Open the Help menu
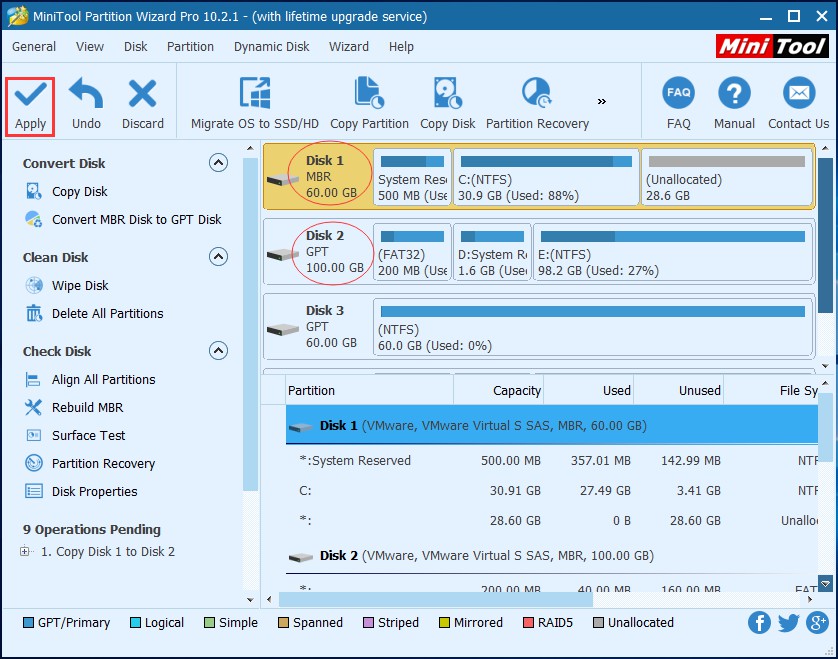Viewport: 838px width, 659px height. (401, 47)
